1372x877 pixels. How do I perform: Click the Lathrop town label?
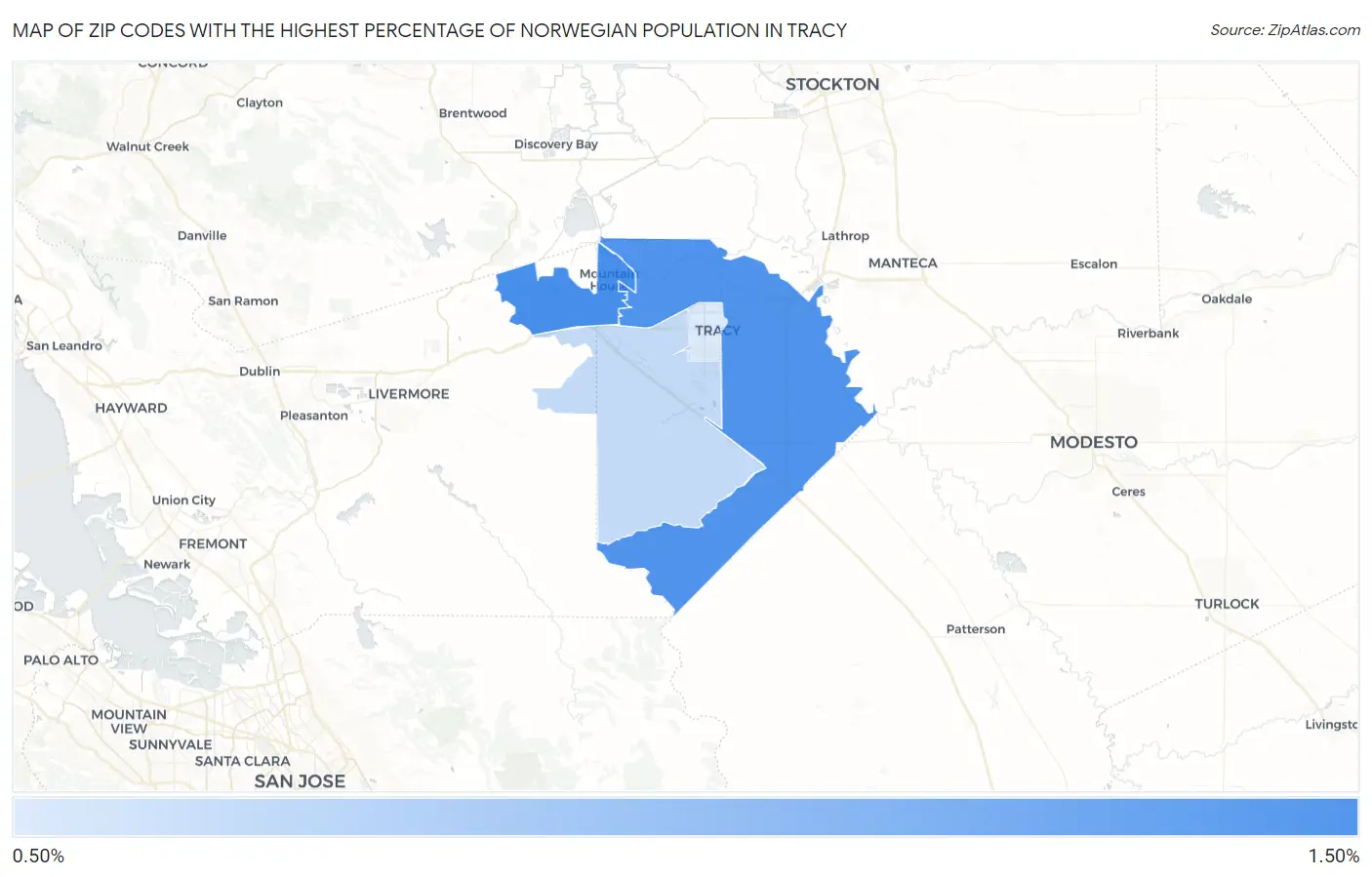pos(845,236)
